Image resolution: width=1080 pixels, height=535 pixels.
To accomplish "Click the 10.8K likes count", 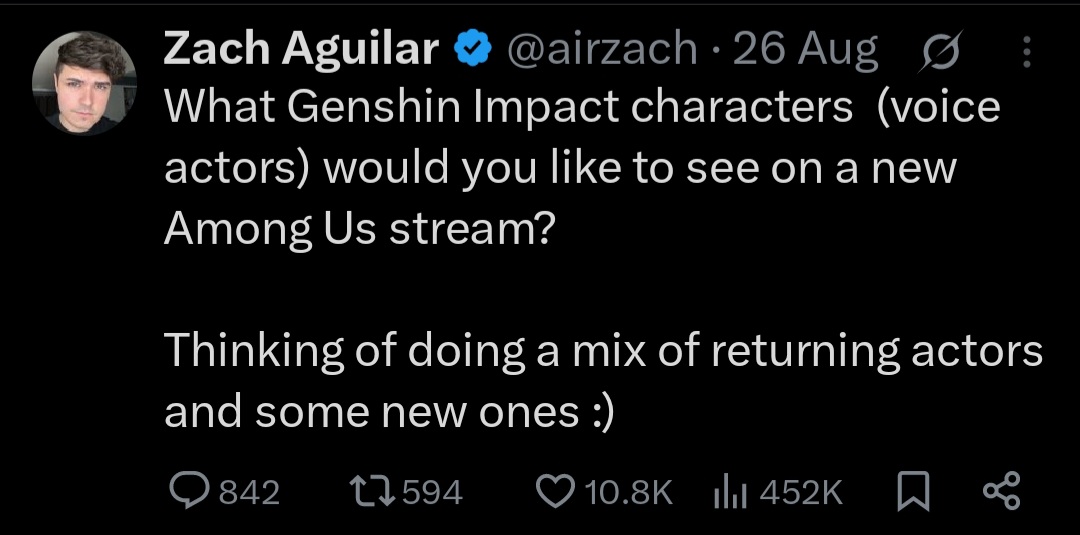I will point(627,491).
